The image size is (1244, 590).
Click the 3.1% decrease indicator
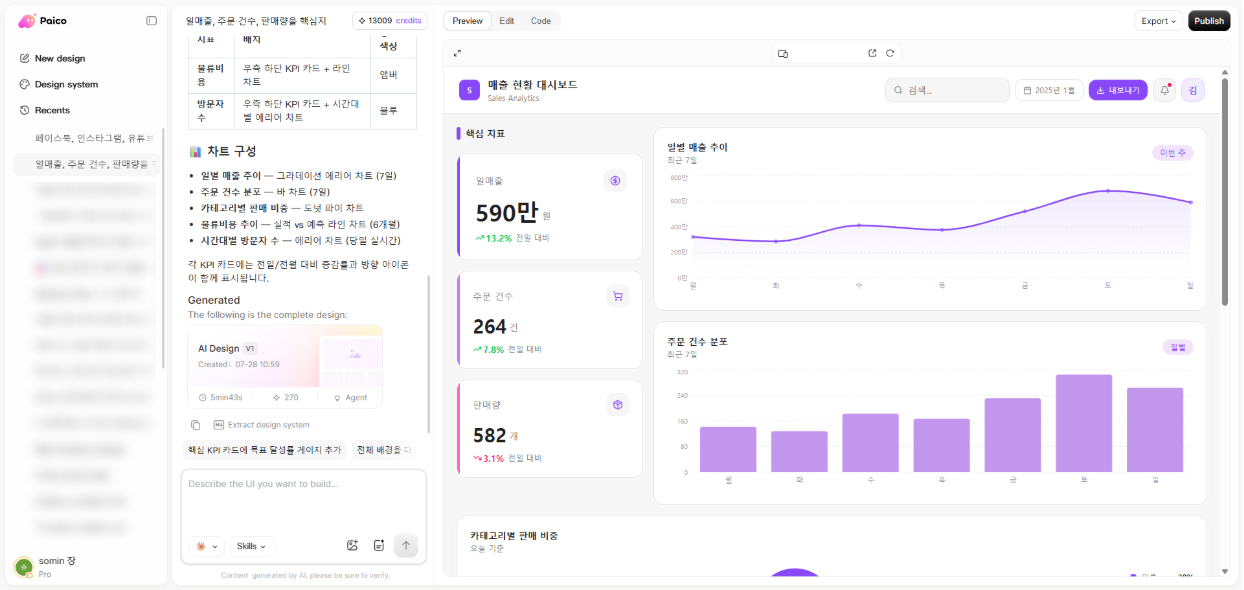coord(489,458)
